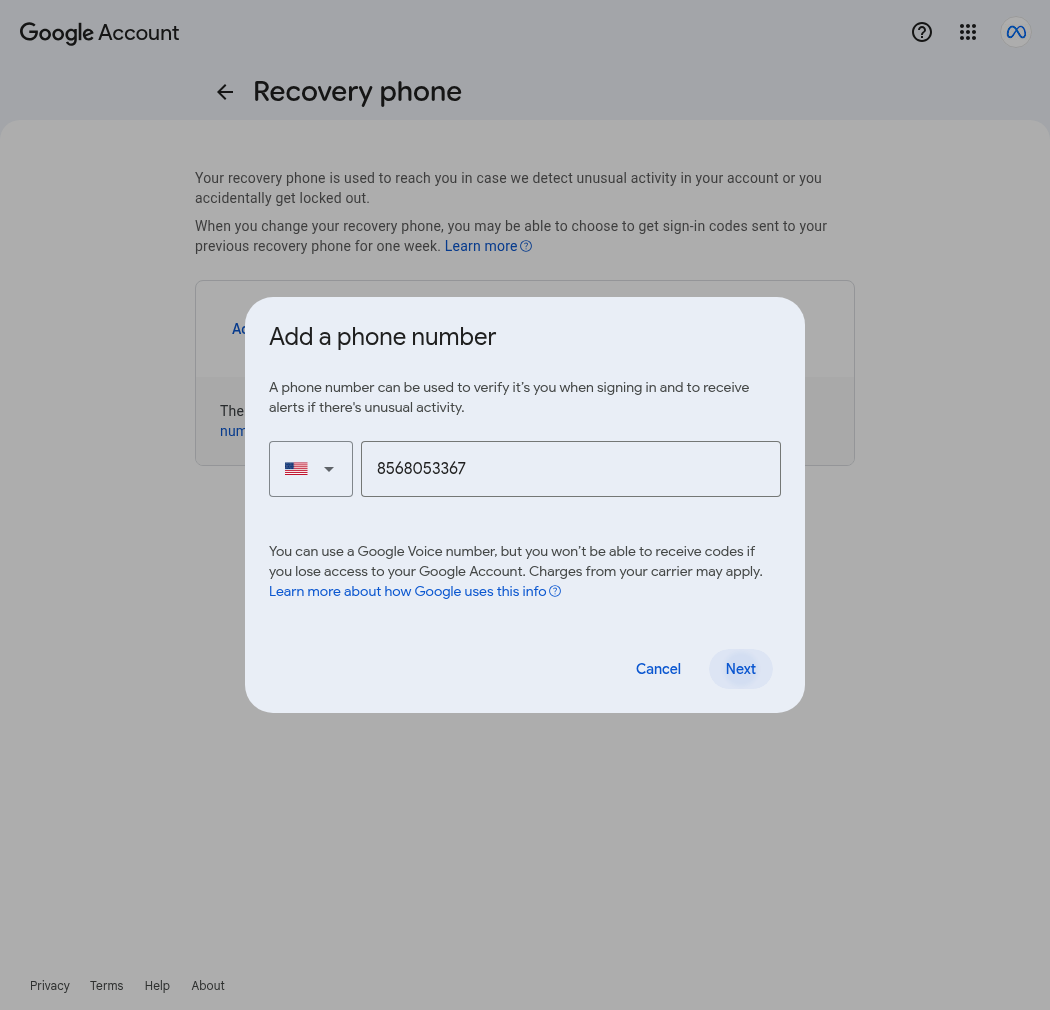Image resolution: width=1050 pixels, height=1010 pixels.
Task: Open the Help footer link
Action: coord(157,986)
